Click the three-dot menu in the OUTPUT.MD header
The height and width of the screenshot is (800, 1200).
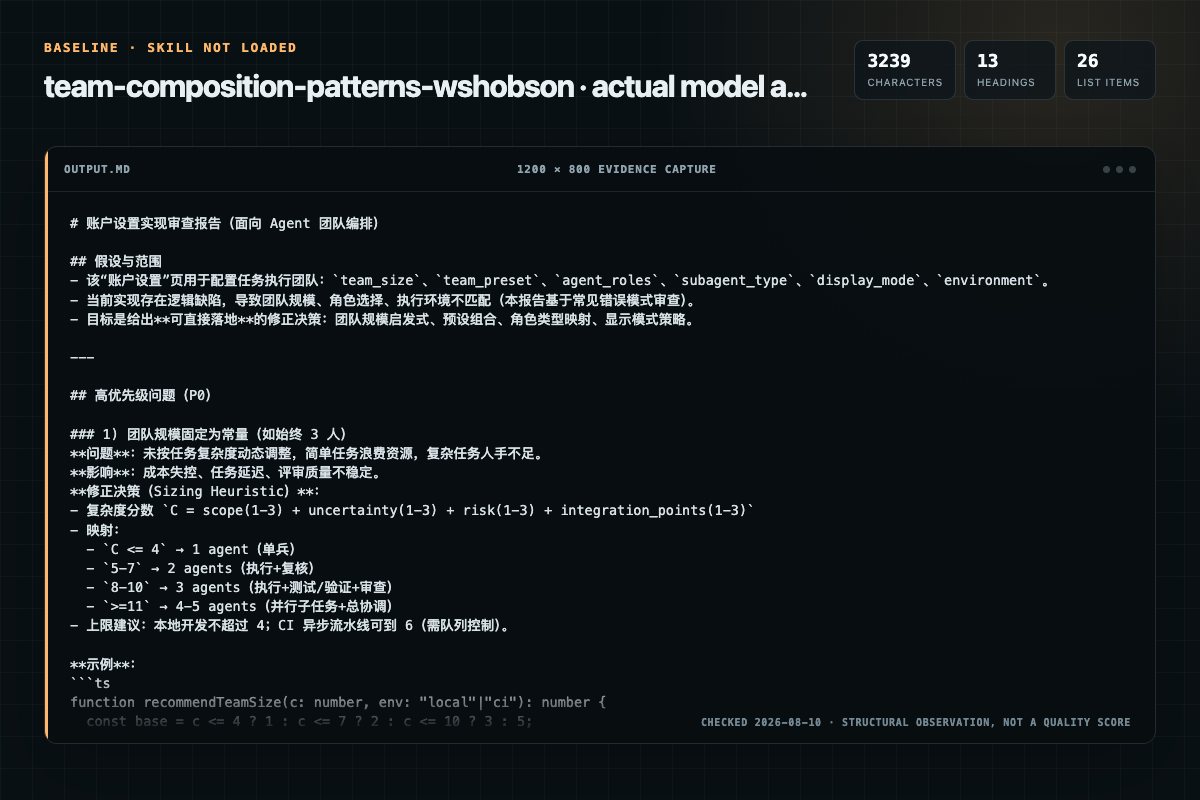click(x=1119, y=169)
